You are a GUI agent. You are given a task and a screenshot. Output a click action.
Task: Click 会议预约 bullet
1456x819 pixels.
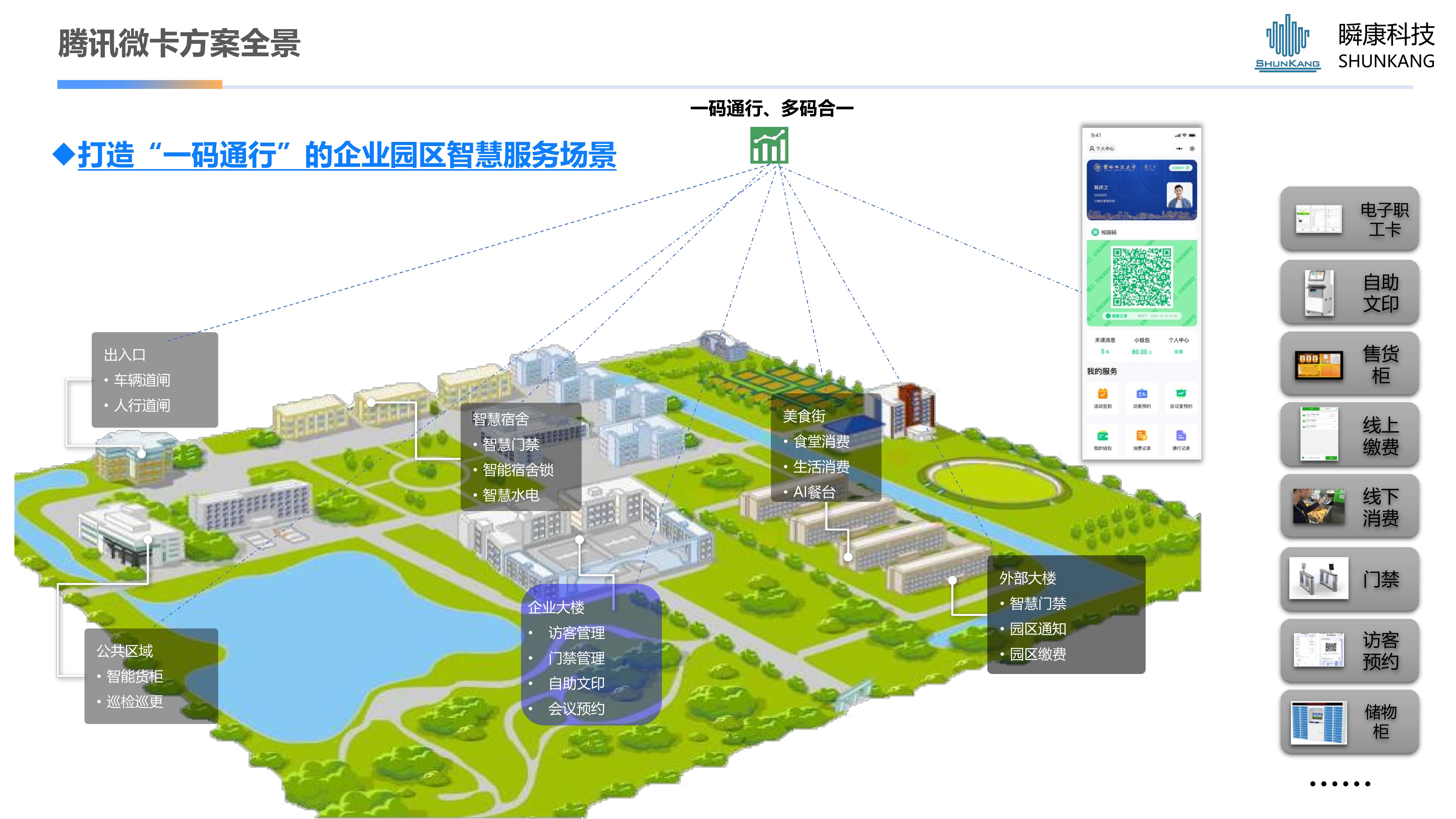point(577,708)
